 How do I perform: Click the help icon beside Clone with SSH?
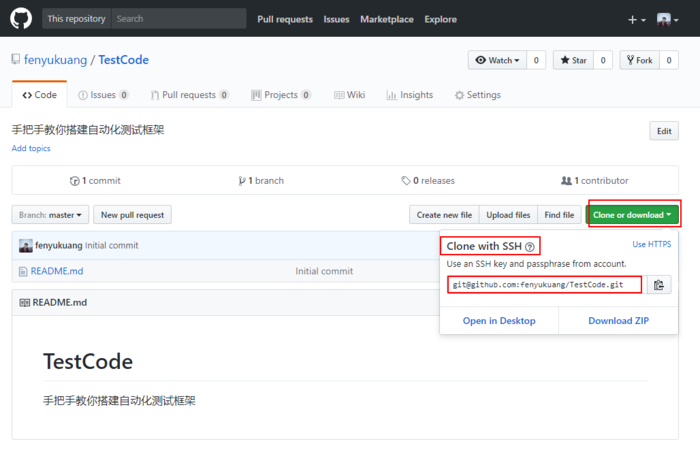[x=530, y=247]
